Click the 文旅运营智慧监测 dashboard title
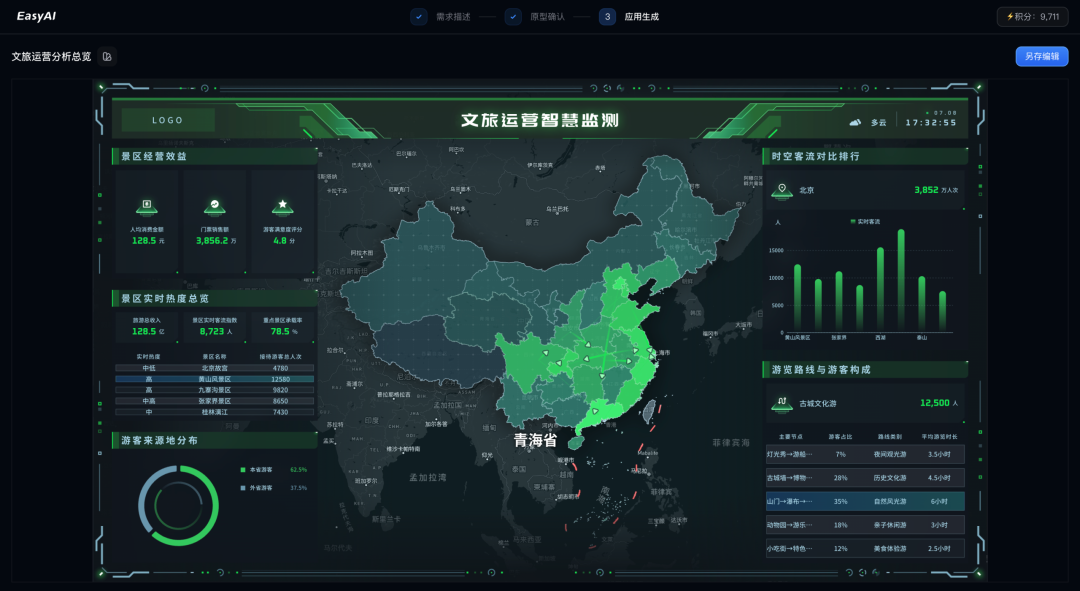Image resolution: width=1080 pixels, height=591 pixels. pyautogui.click(x=540, y=120)
